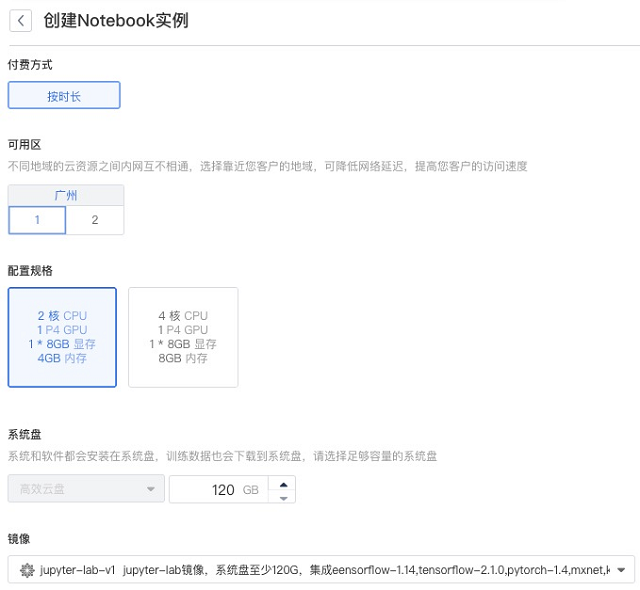Click the 可用区 section label
The height and width of the screenshot is (590, 640).
(x=24, y=144)
